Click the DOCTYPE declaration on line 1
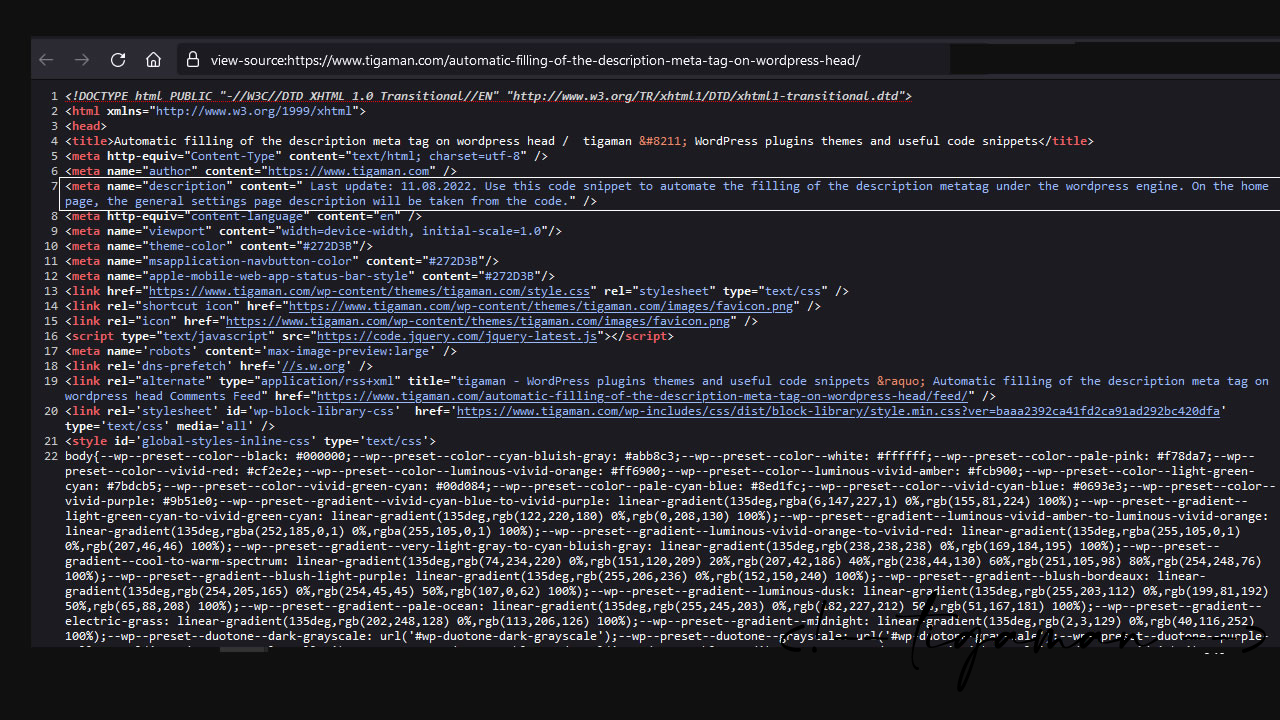The image size is (1280, 720). (488, 96)
